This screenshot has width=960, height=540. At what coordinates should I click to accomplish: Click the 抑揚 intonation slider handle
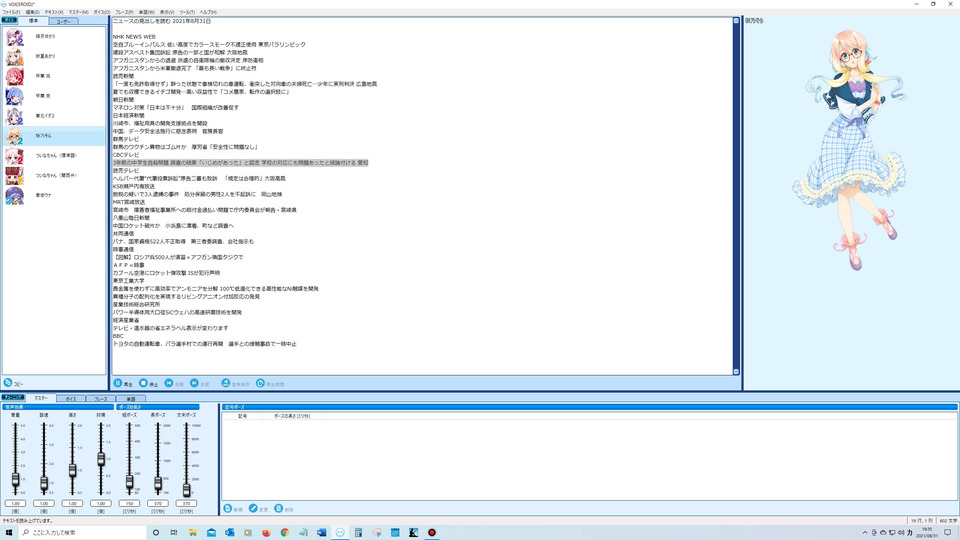pos(101,459)
